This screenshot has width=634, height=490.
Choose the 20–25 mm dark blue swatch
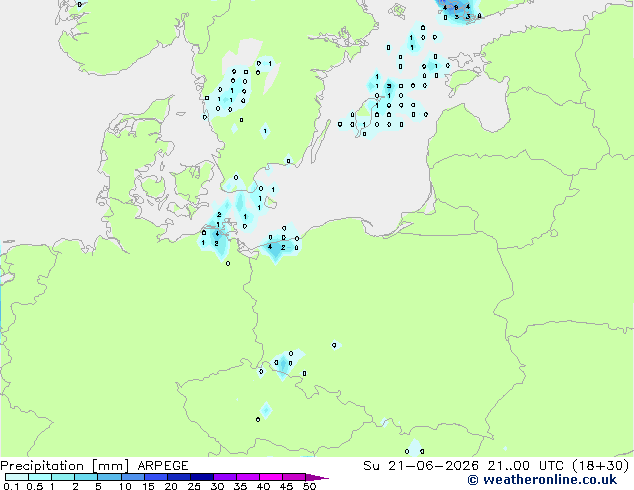tap(179, 477)
